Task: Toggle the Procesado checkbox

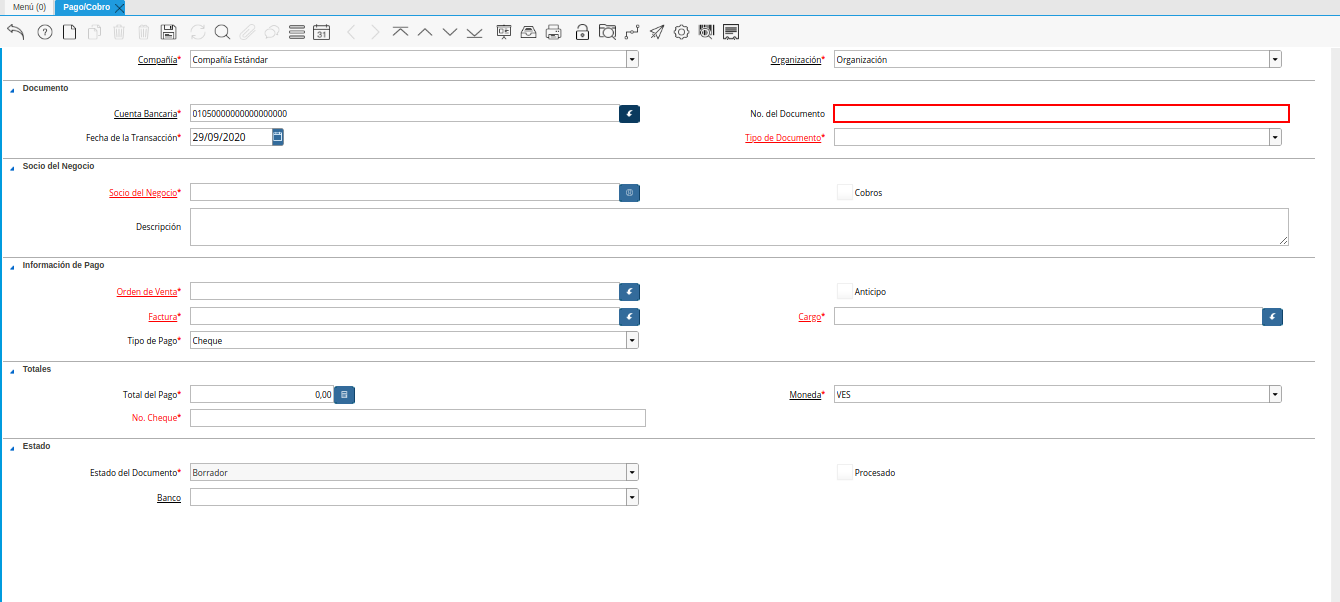Action: [845, 472]
